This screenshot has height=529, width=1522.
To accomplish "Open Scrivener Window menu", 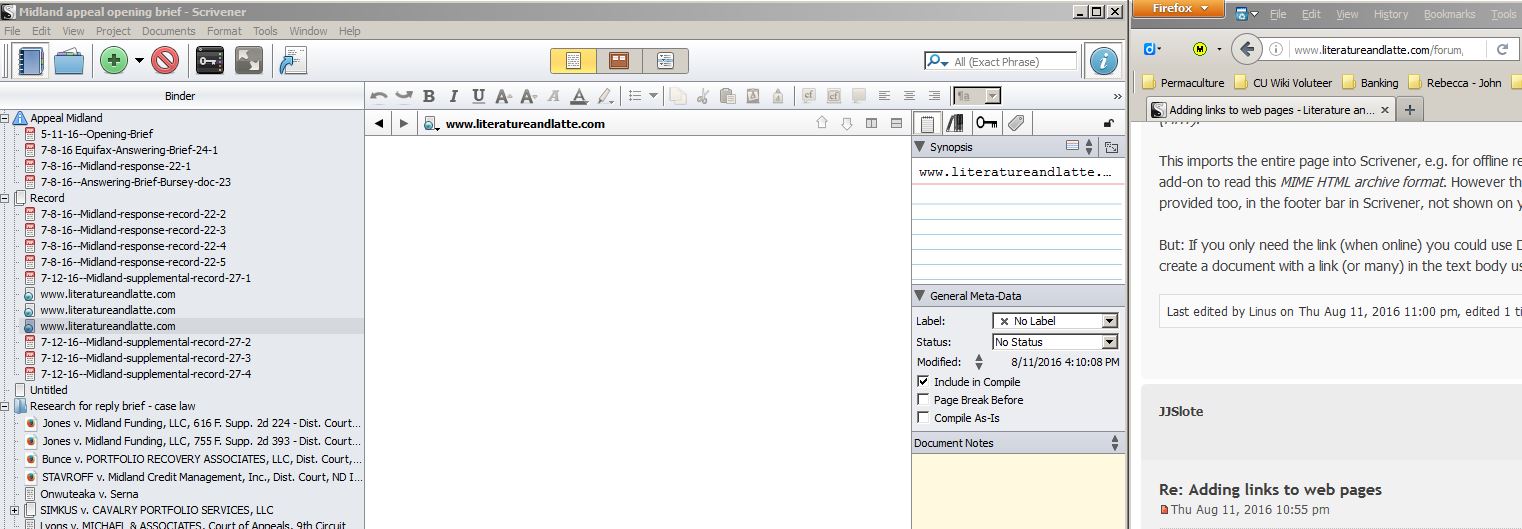I will [308, 31].
